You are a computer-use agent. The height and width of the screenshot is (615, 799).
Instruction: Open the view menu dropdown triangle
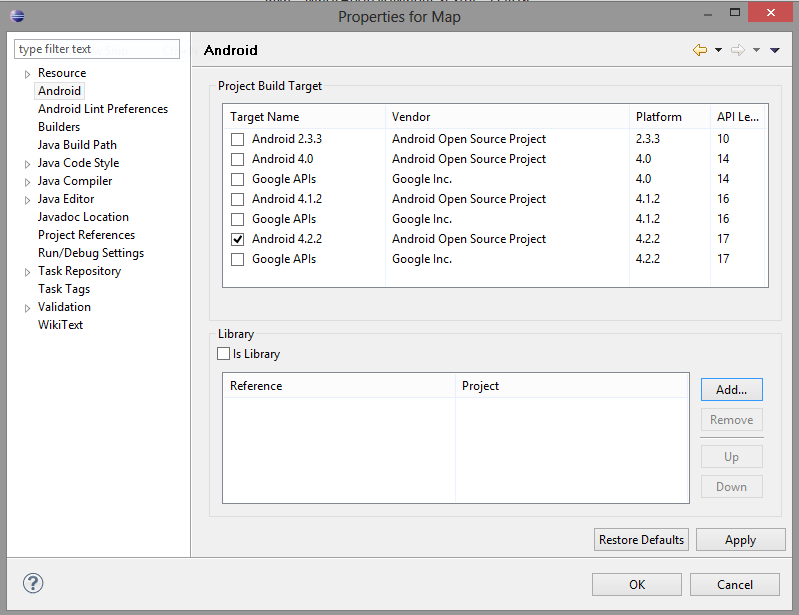pyautogui.click(x=775, y=50)
